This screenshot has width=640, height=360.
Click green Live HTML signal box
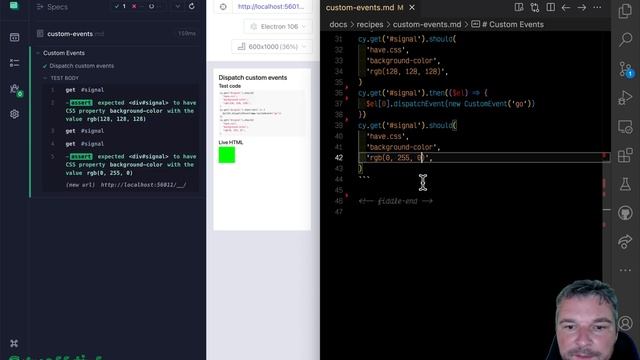[227, 155]
